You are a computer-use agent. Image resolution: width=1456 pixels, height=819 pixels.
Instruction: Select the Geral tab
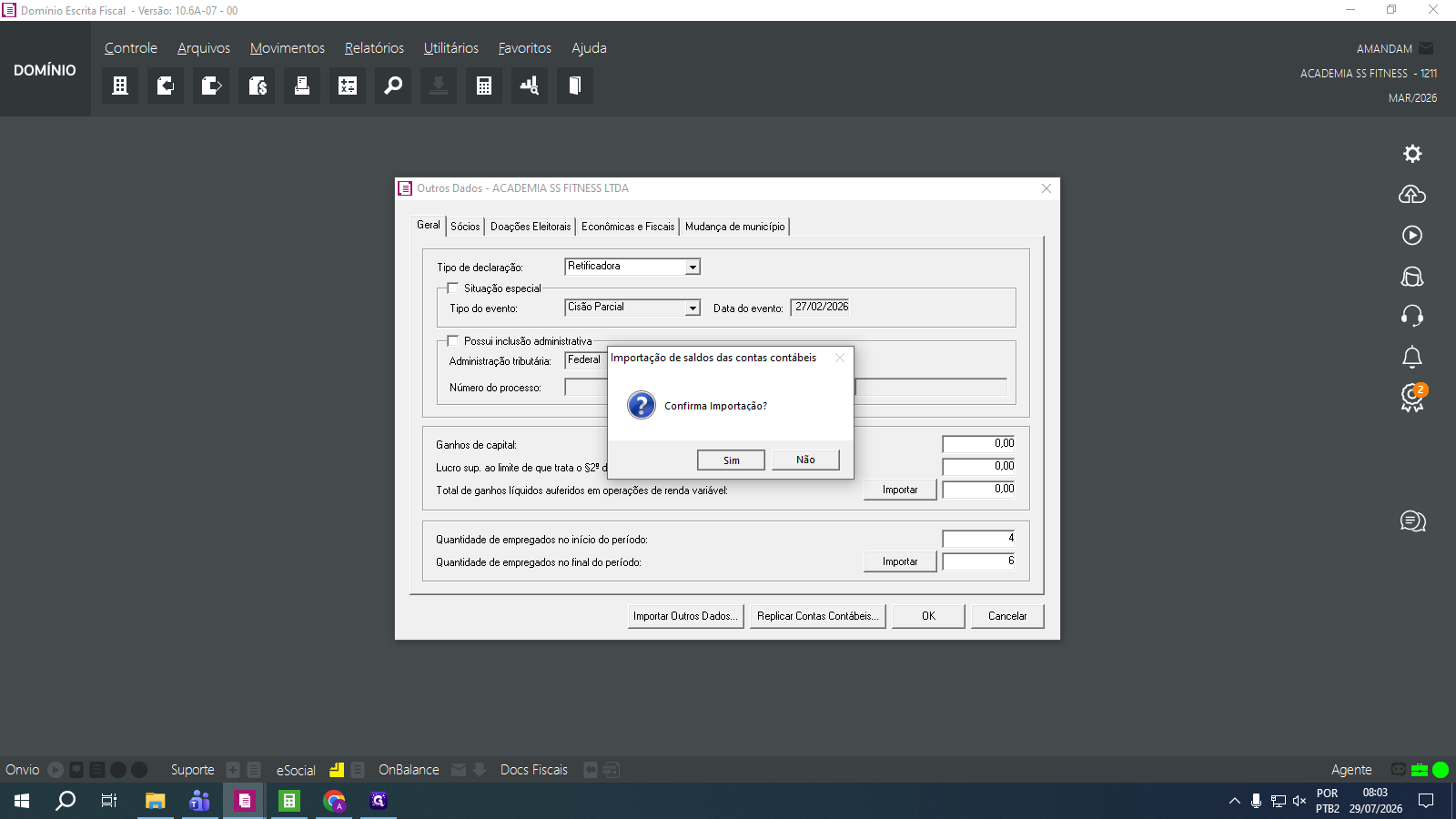pyautogui.click(x=429, y=225)
